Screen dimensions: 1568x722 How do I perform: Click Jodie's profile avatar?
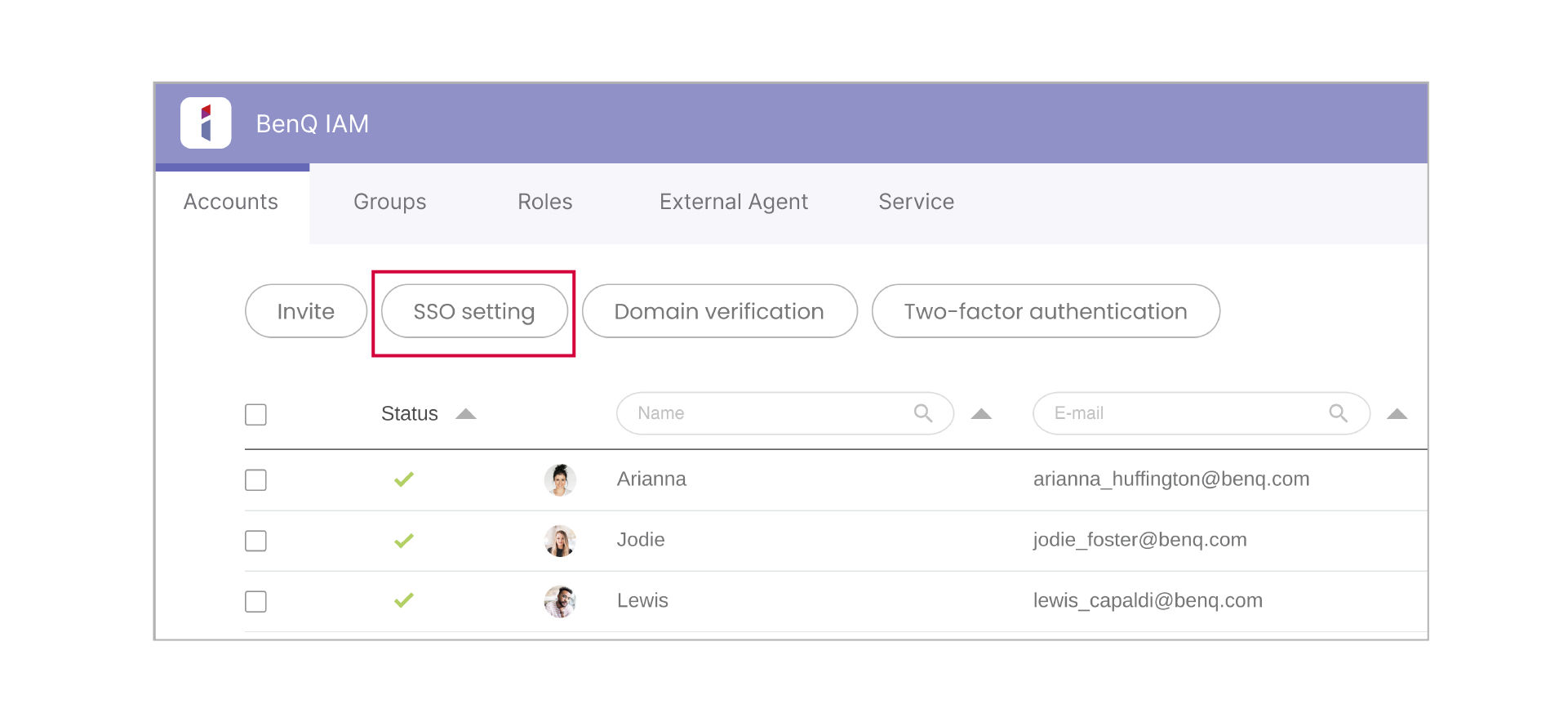click(560, 541)
